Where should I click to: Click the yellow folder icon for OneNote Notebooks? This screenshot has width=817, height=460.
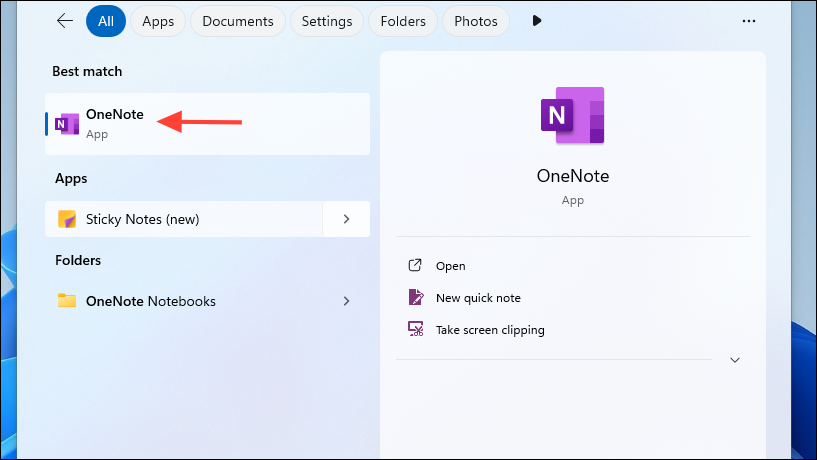point(67,301)
